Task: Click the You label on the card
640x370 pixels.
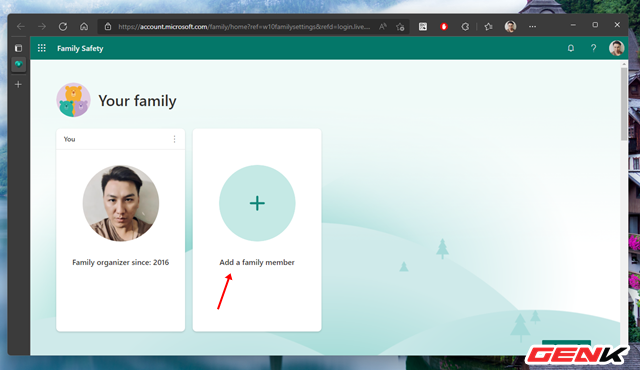Action: tap(69, 139)
